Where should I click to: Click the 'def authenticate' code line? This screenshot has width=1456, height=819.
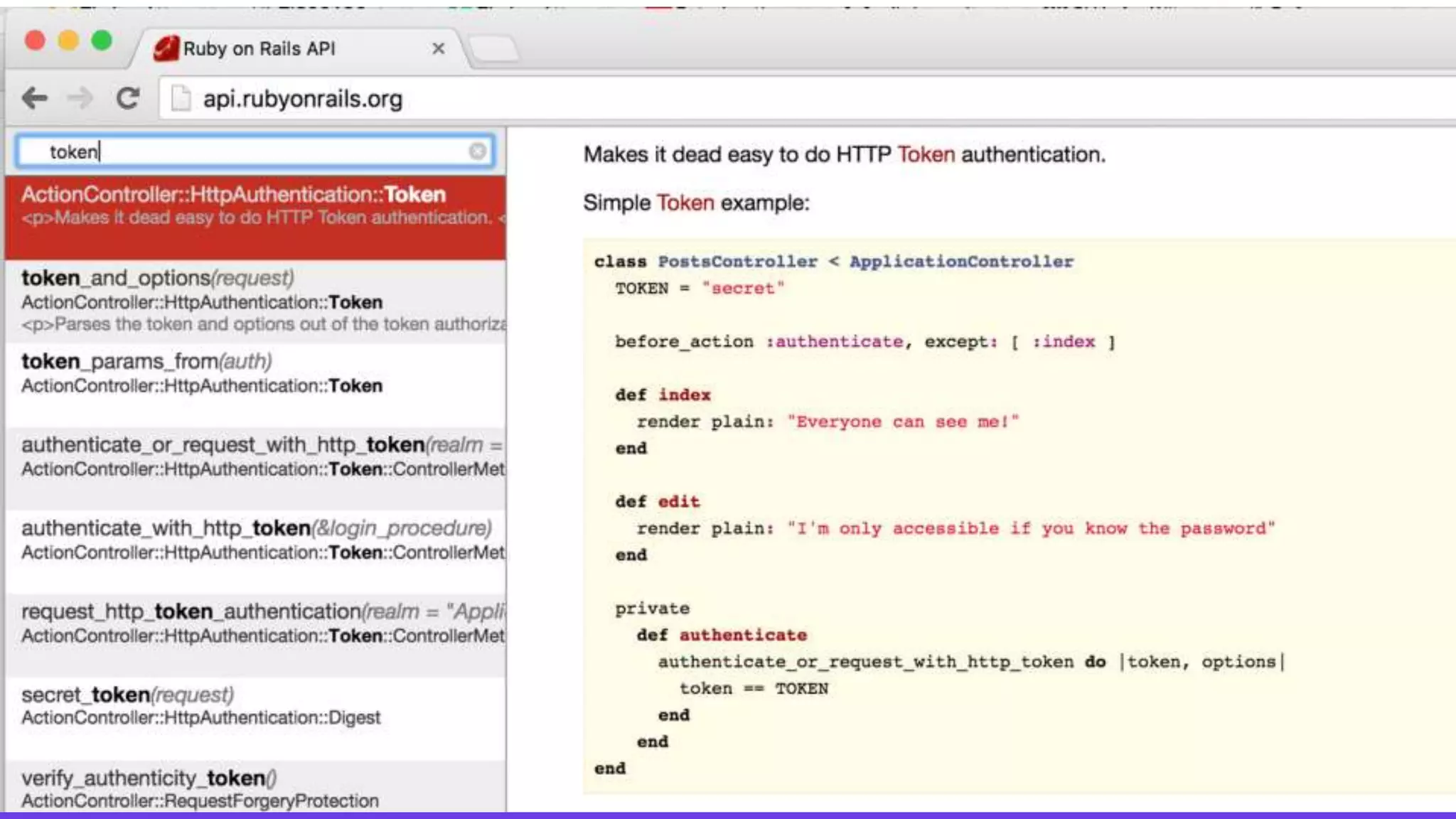(x=722, y=635)
